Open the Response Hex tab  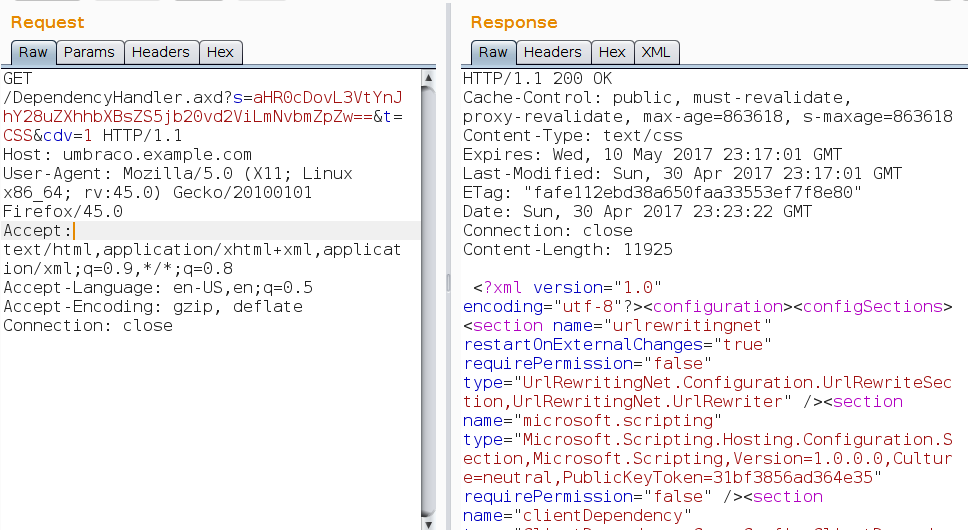612,52
